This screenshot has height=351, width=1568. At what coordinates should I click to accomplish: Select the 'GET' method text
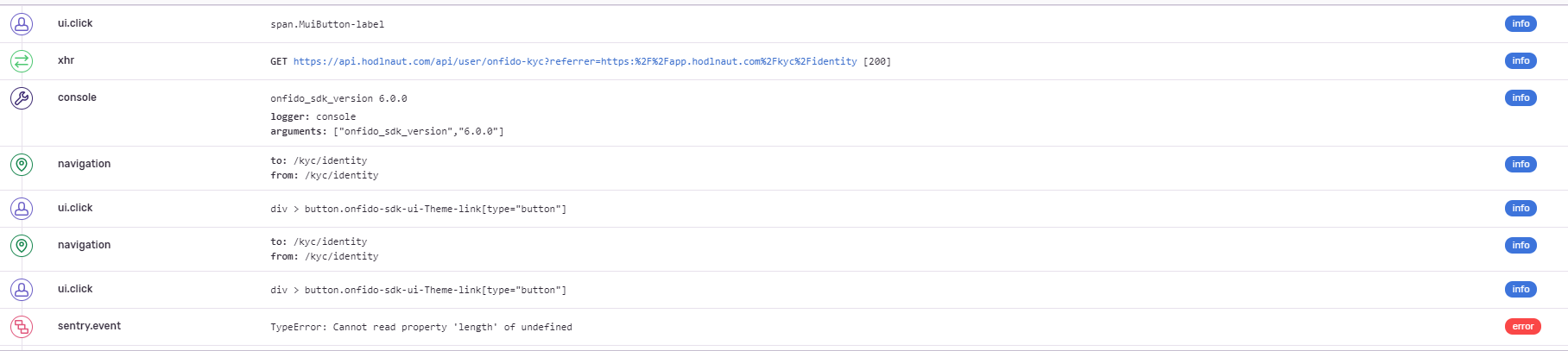(279, 61)
